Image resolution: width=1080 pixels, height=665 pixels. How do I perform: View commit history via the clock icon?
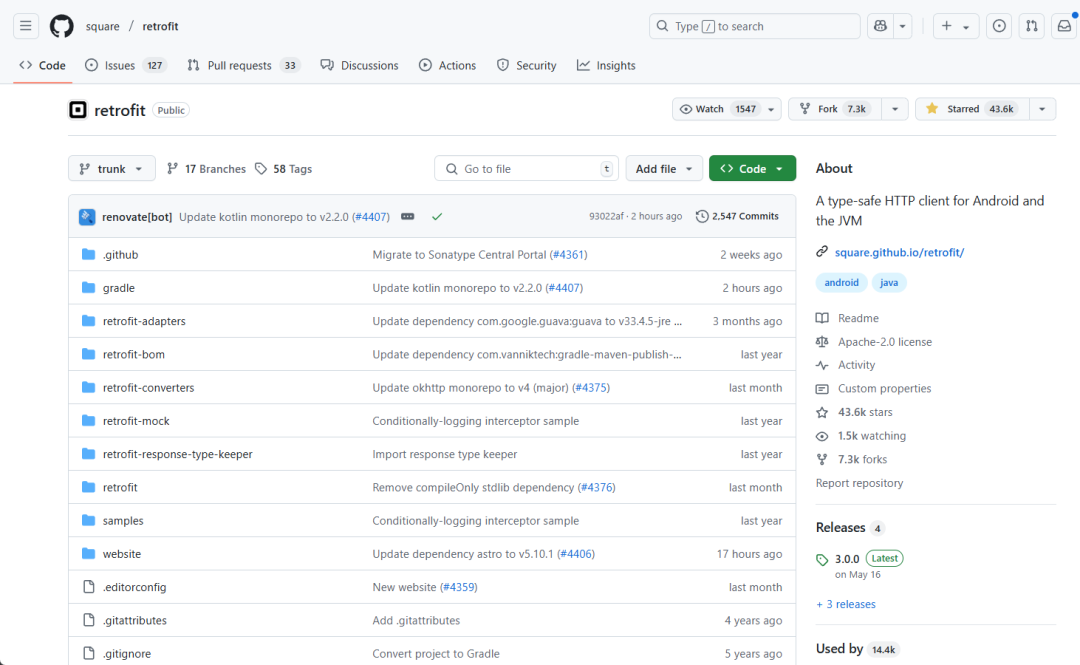pyautogui.click(x=701, y=216)
